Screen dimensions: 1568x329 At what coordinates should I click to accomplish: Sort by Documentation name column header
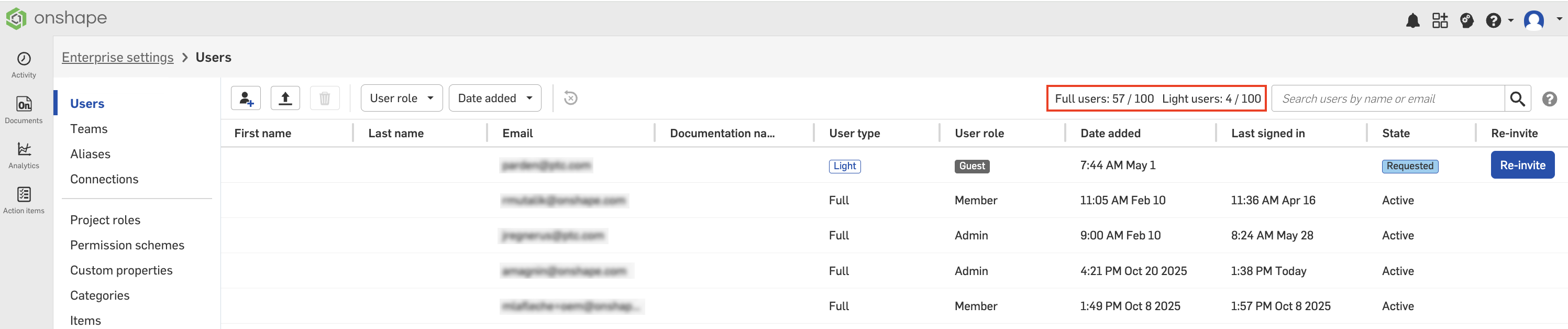[x=723, y=134]
